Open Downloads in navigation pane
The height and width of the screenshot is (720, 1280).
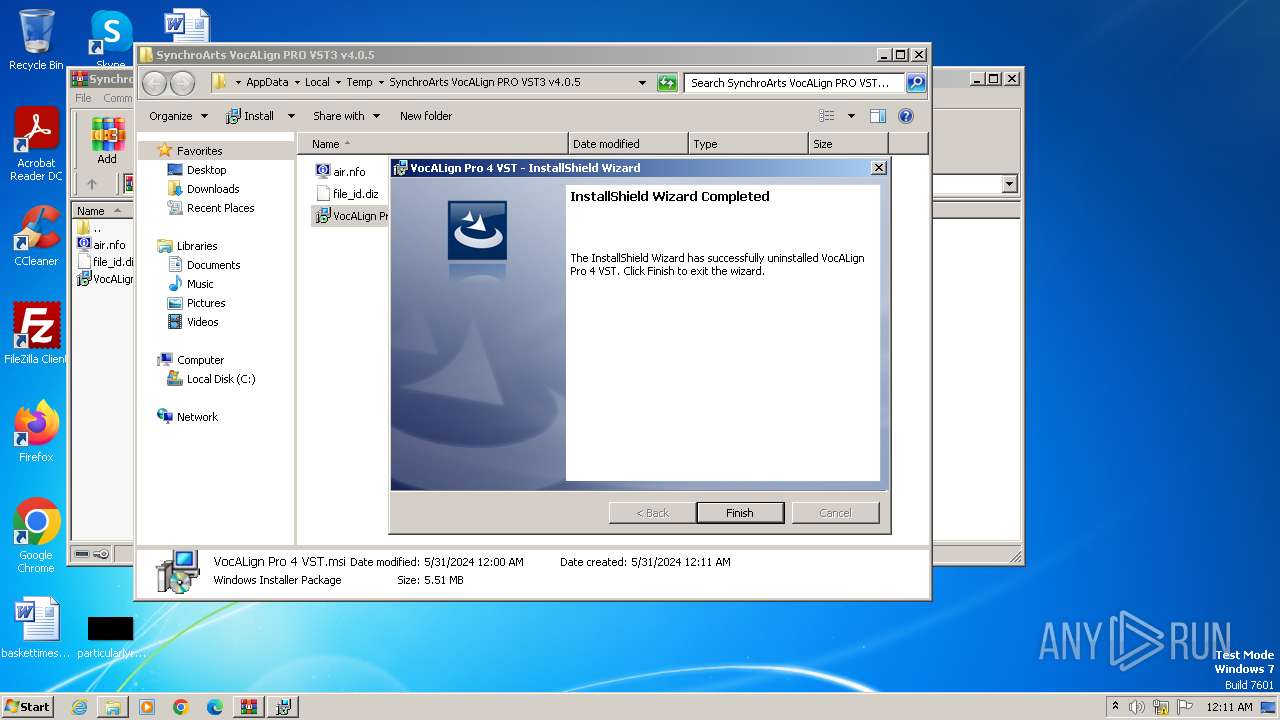pyautogui.click(x=213, y=189)
